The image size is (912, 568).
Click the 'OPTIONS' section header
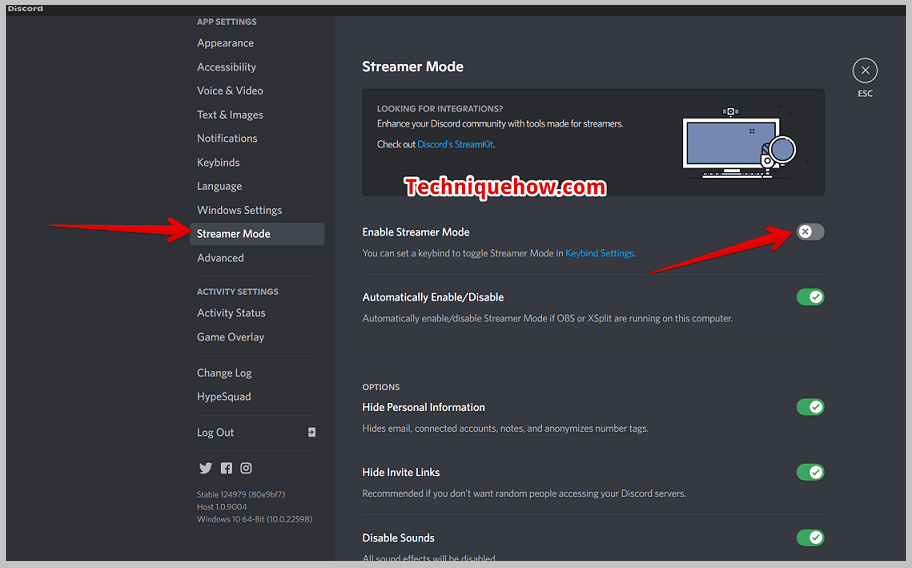click(381, 387)
